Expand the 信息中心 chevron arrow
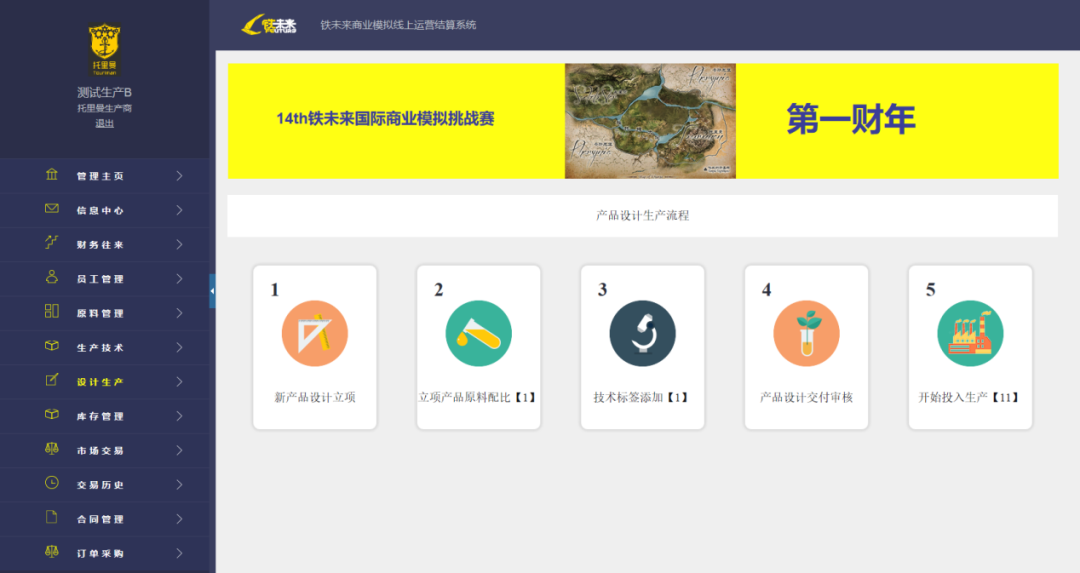Screen dimensions: 1080x573 [x=179, y=210]
